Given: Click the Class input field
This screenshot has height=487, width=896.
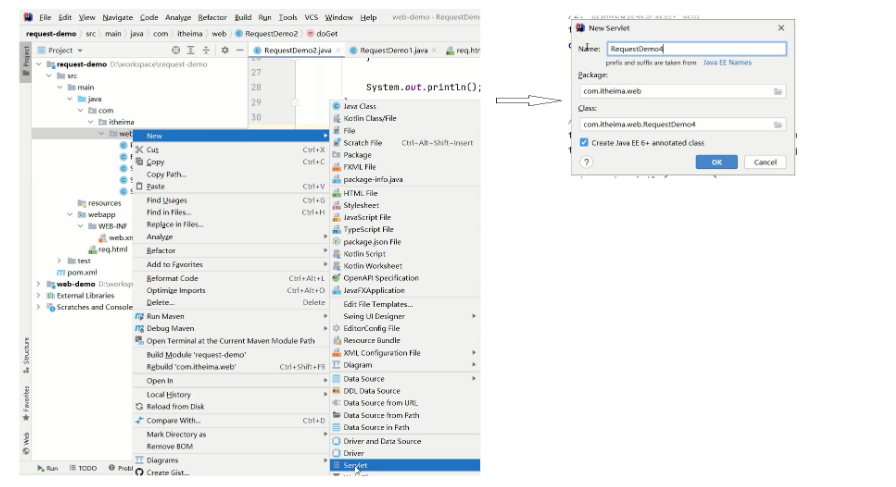Looking at the screenshot, I should (682, 125).
